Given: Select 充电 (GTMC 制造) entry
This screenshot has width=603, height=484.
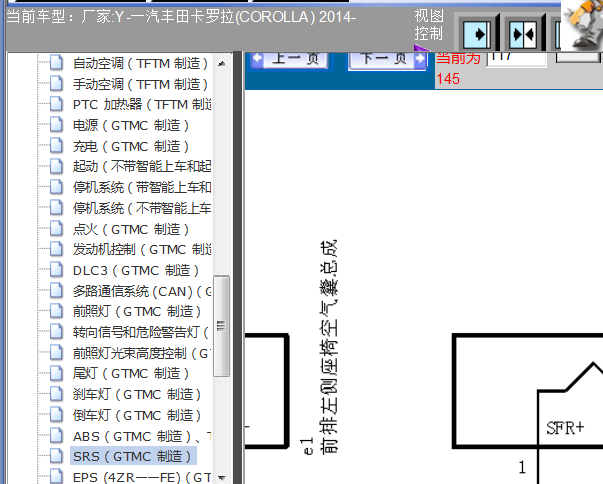Looking at the screenshot, I should [x=131, y=146].
